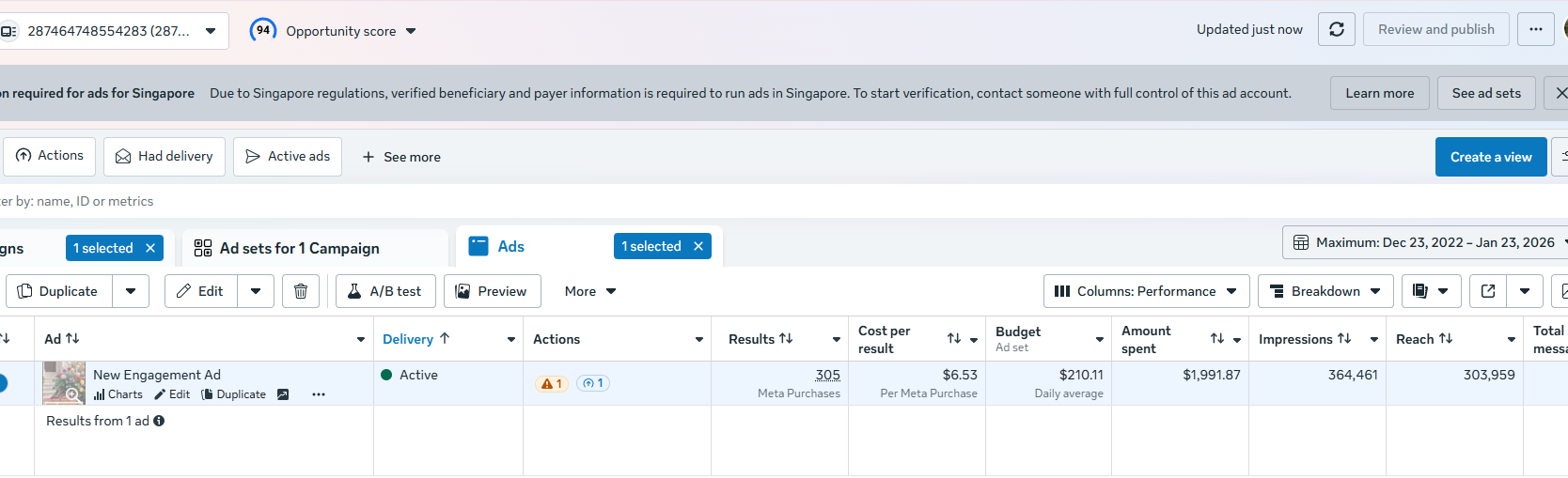Select the Ads tab
Viewport: 1568px width, 478px height.
tap(510, 246)
